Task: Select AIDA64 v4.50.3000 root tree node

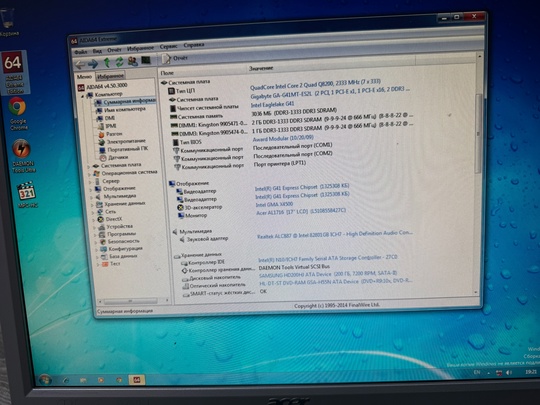Action: pyautogui.click(x=103, y=86)
